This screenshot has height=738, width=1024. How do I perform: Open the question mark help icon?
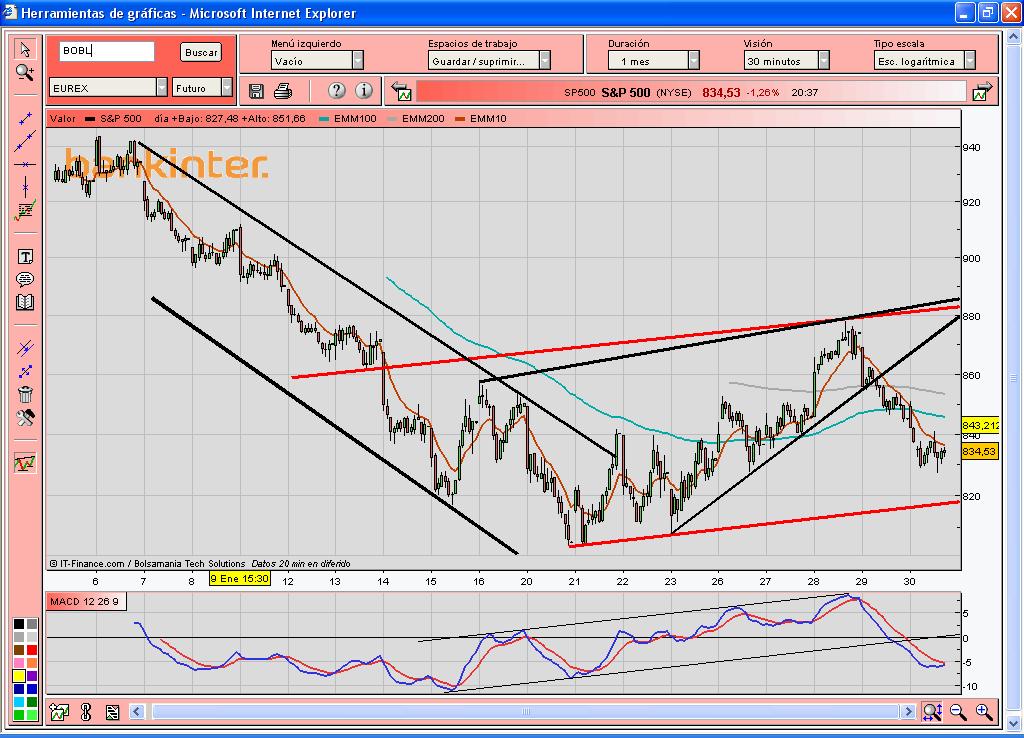coord(336,91)
